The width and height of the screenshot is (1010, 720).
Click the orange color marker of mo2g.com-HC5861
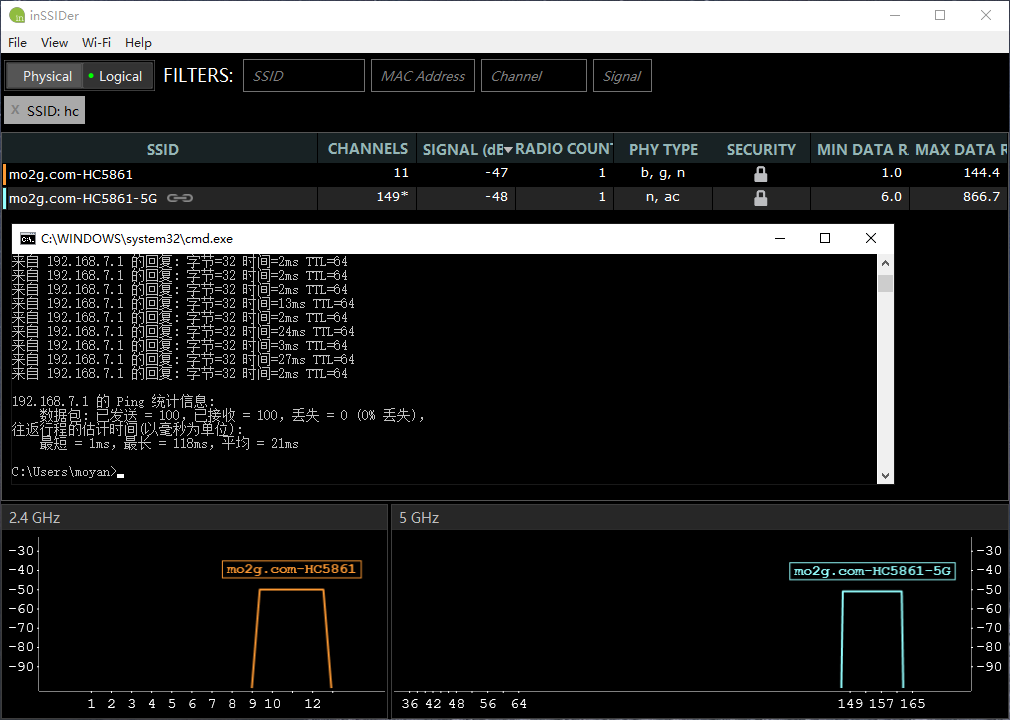(x=5, y=174)
